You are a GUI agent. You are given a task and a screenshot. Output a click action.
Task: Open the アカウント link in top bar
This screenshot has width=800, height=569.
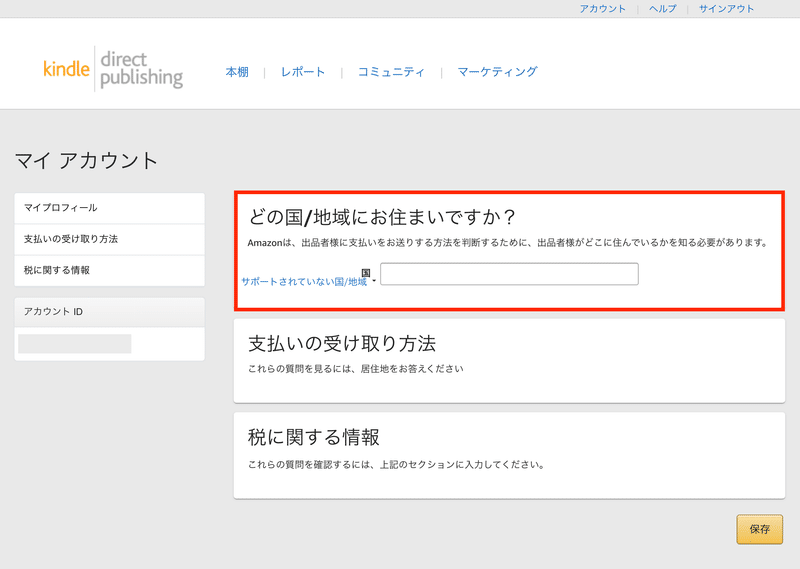click(602, 9)
